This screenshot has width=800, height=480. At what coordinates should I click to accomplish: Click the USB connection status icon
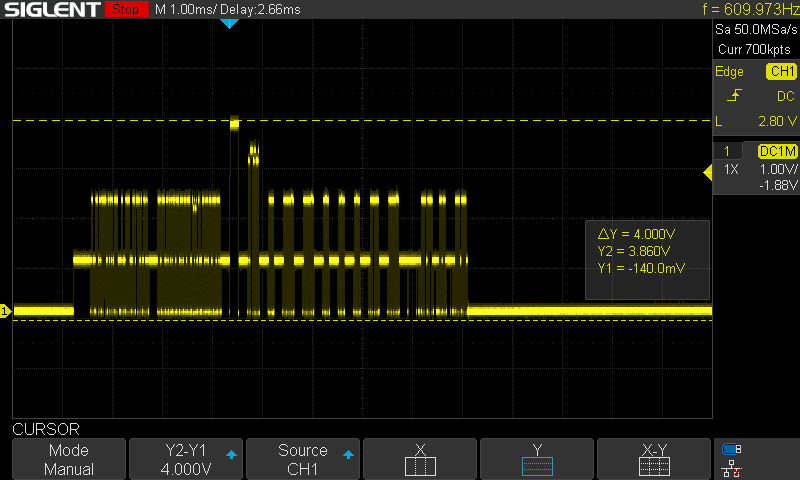coord(732,449)
